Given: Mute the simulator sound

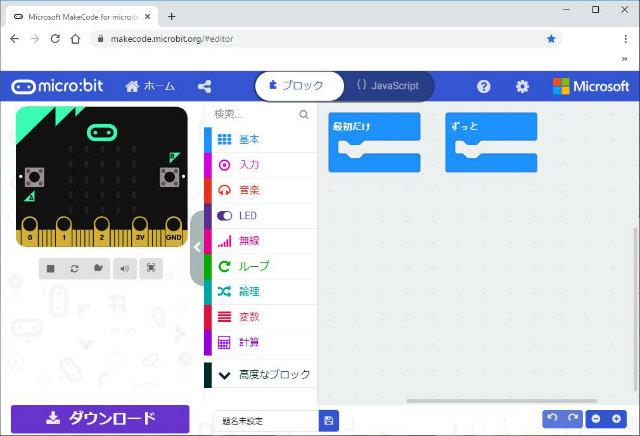Looking at the screenshot, I should click(125, 268).
